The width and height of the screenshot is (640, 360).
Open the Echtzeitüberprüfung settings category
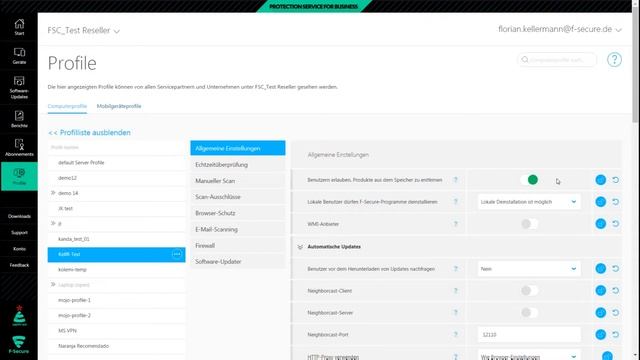tap(238, 164)
